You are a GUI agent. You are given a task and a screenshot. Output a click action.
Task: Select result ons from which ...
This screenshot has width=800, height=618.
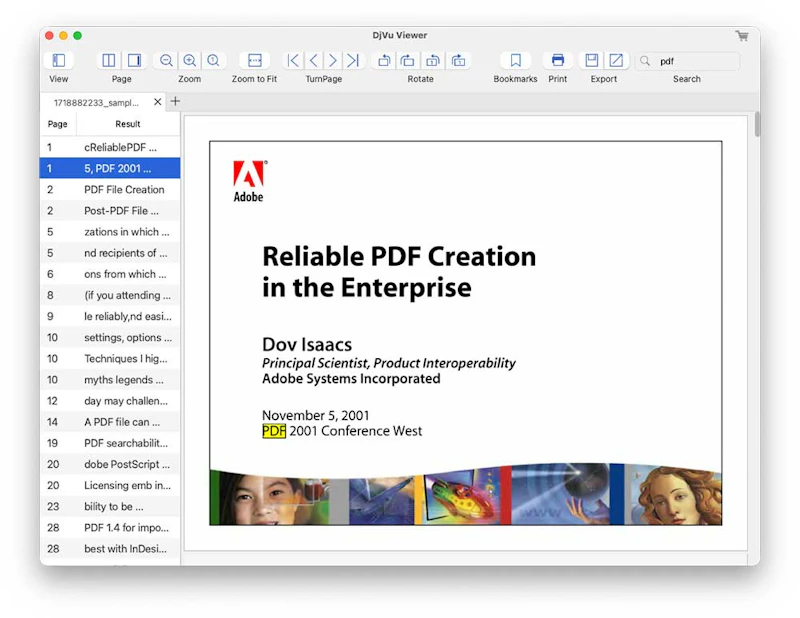[110, 274]
